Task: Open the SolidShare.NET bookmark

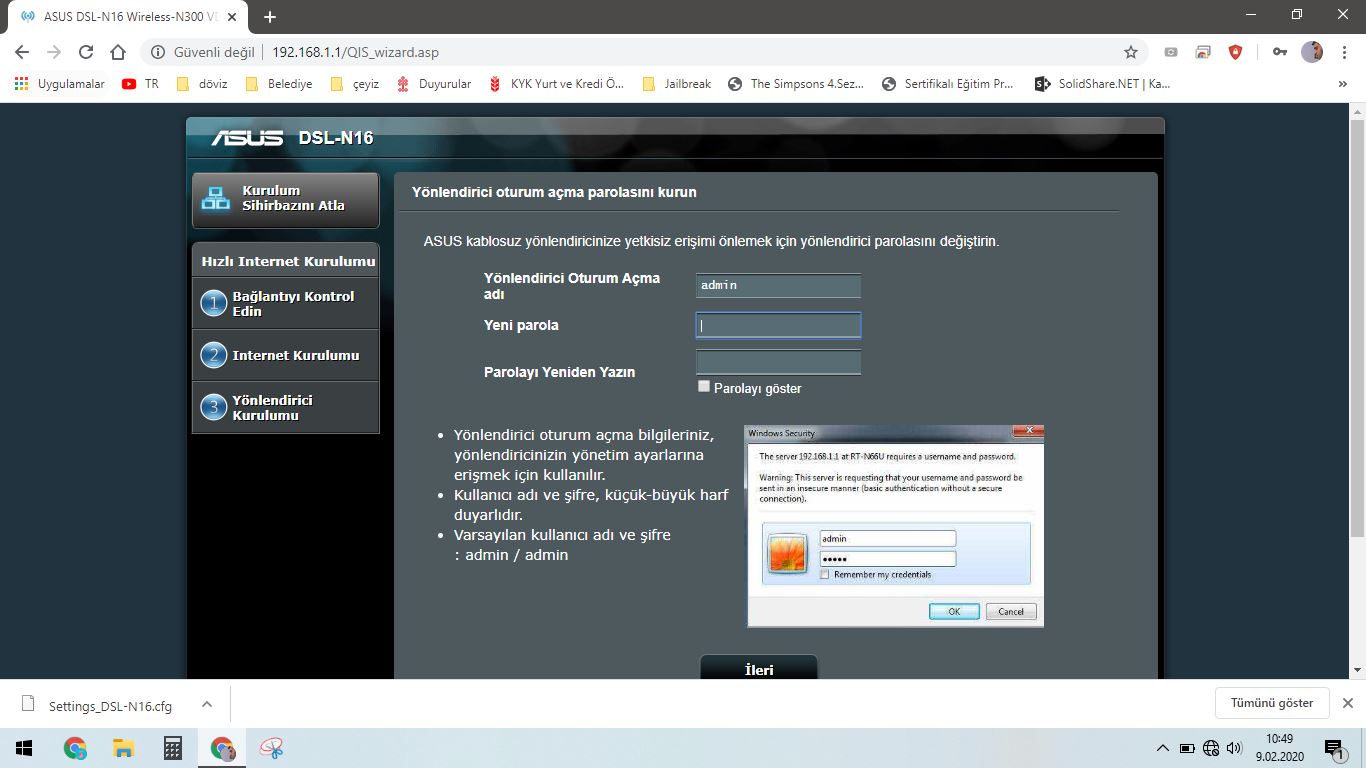Action: (x=1102, y=84)
